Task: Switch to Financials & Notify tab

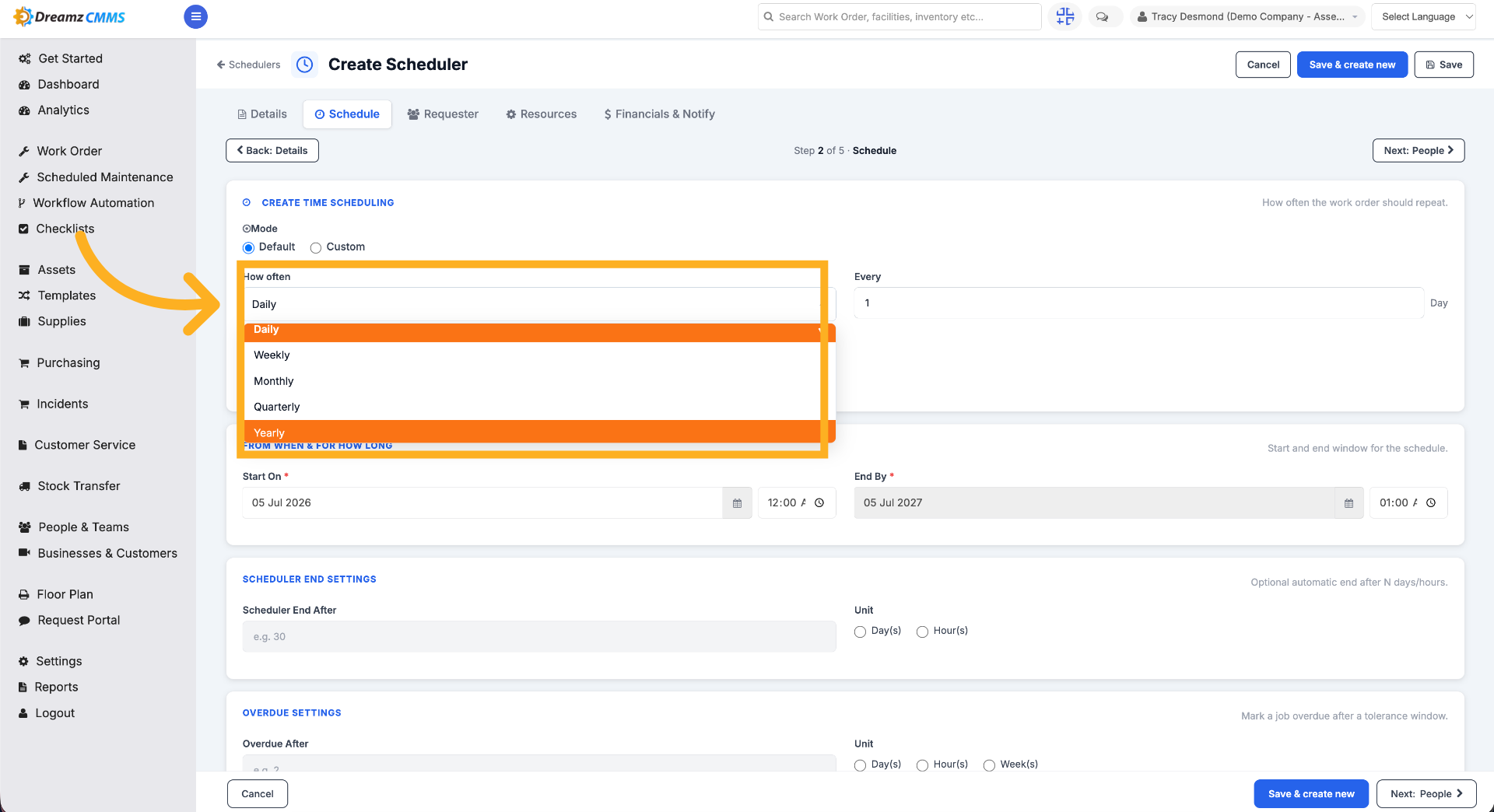Action: pos(660,114)
